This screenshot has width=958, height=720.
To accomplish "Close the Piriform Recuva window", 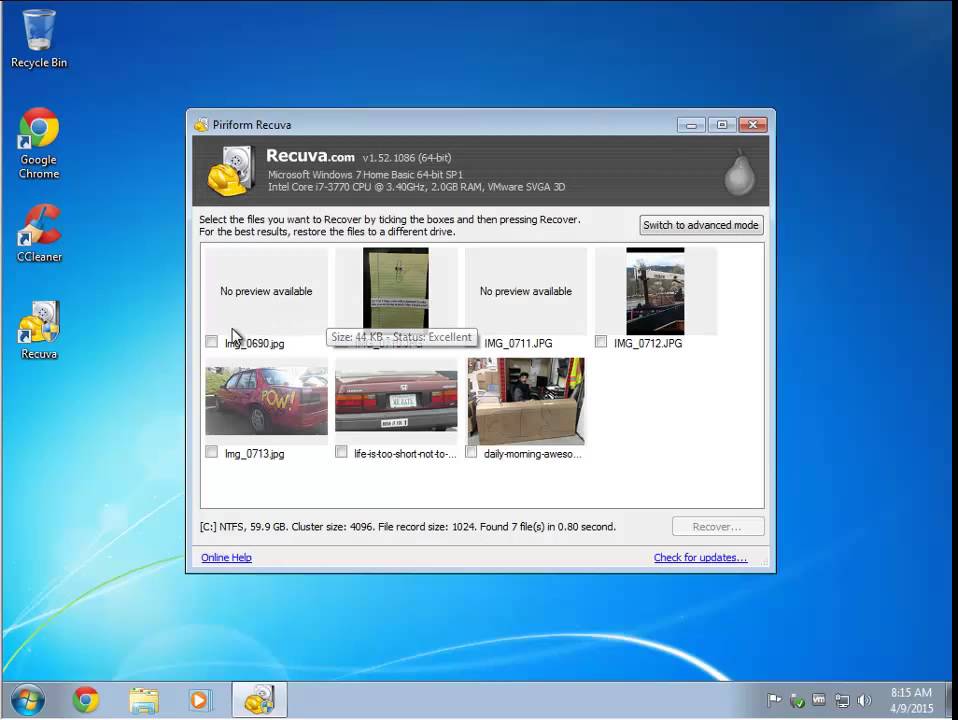I will point(753,125).
